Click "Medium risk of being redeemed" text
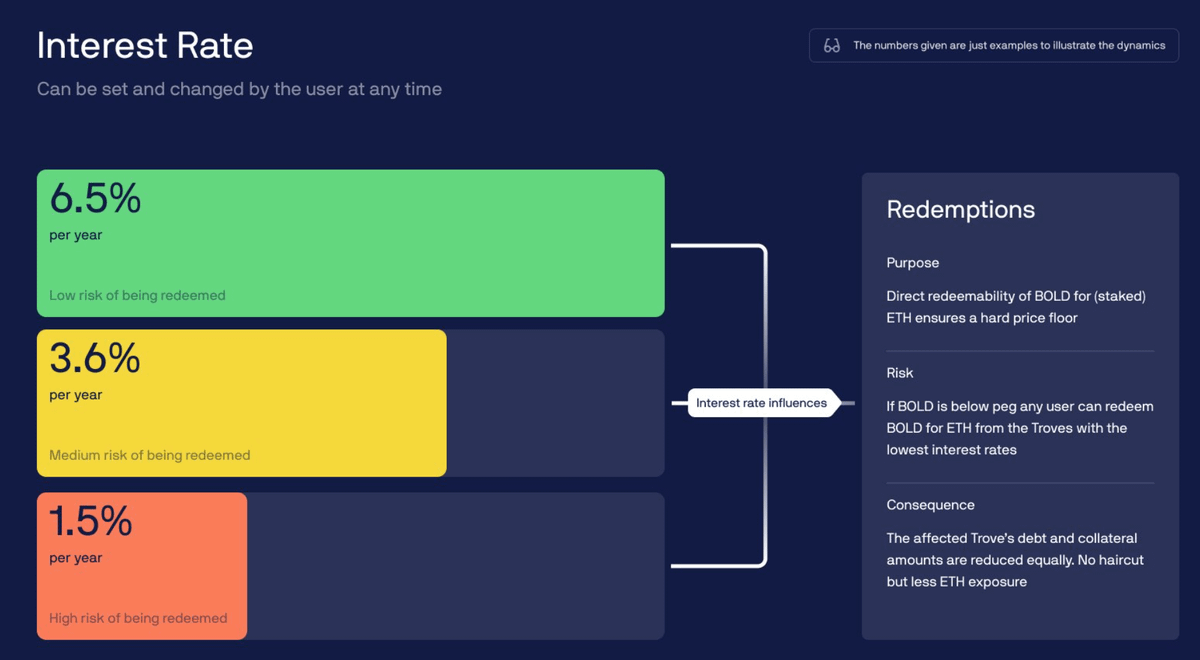 tap(149, 456)
